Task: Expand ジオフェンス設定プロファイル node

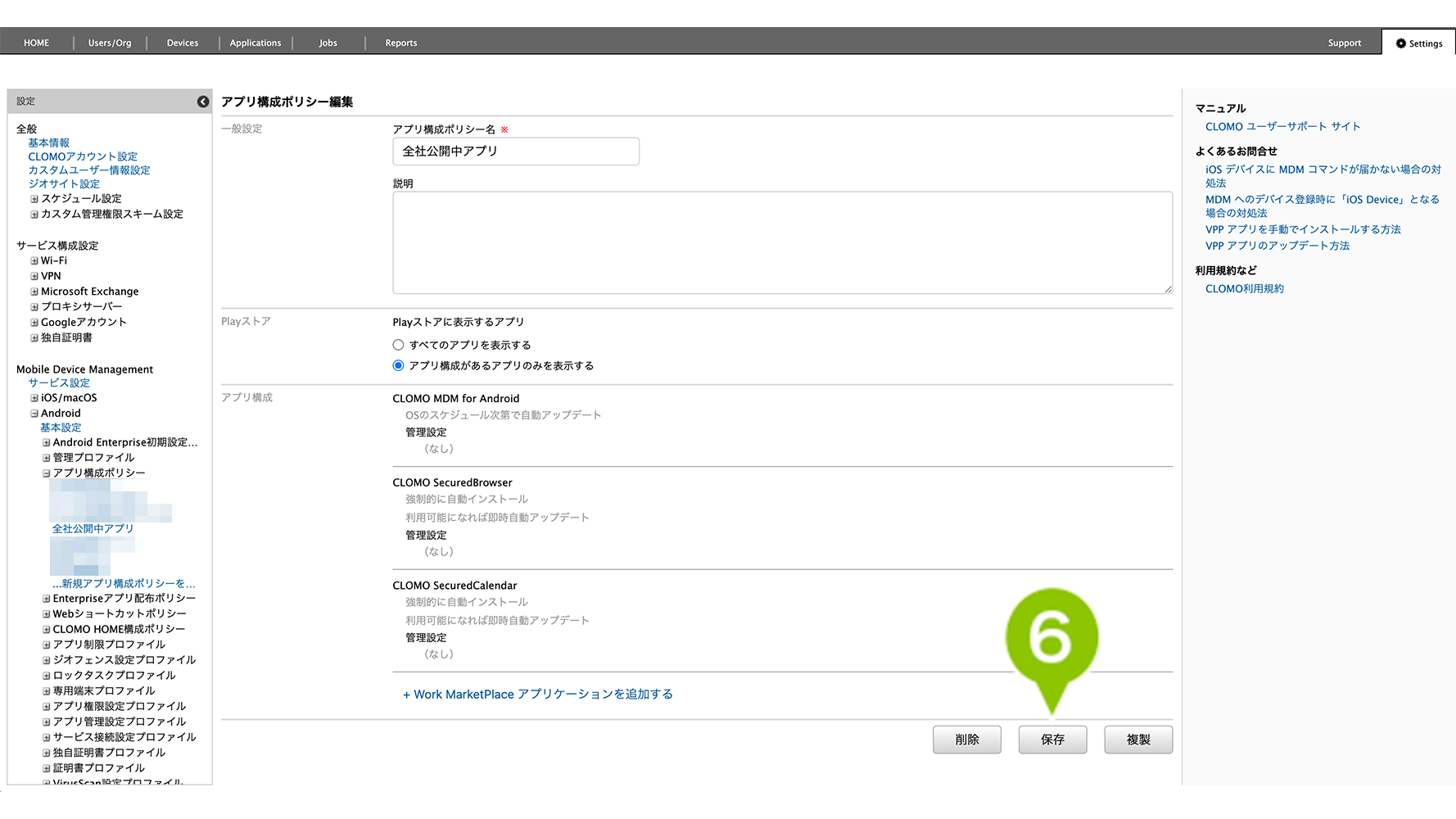Action: (x=47, y=661)
